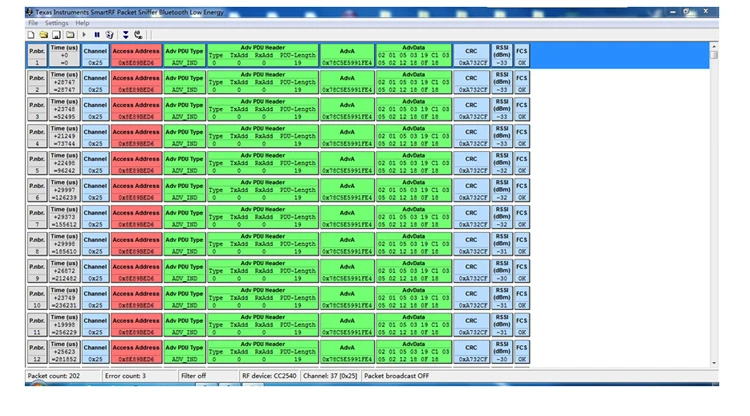Click the down arrow of the packet list scrollbar

tap(714, 363)
